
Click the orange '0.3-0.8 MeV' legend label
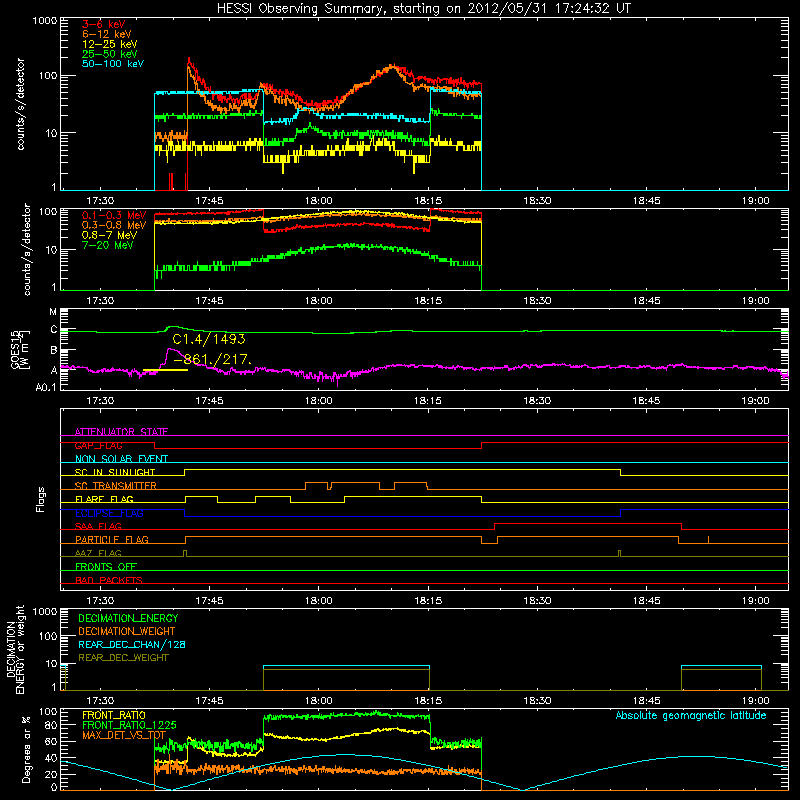114,225
